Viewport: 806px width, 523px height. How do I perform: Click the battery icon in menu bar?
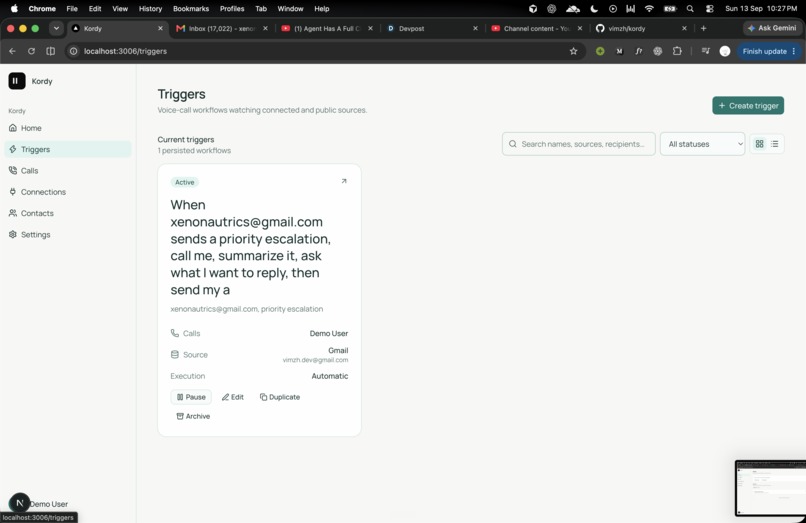[670, 8]
